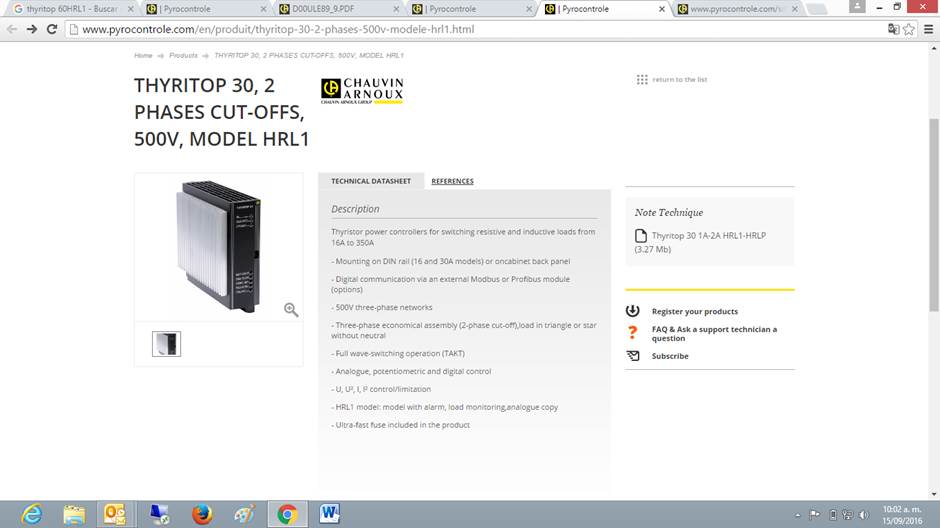This screenshot has width=940, height=528.
Task: Click the taskbar clock showing 10:02 a. m.
Action: (x=902, y=515)
